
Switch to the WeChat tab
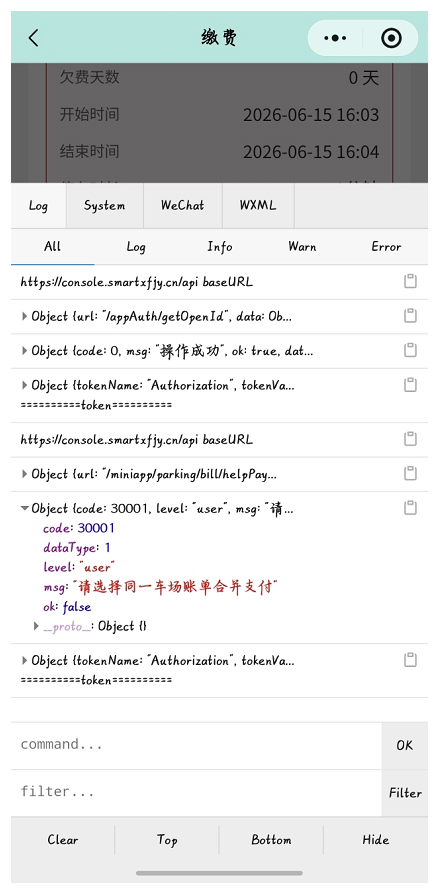[182, 205]
